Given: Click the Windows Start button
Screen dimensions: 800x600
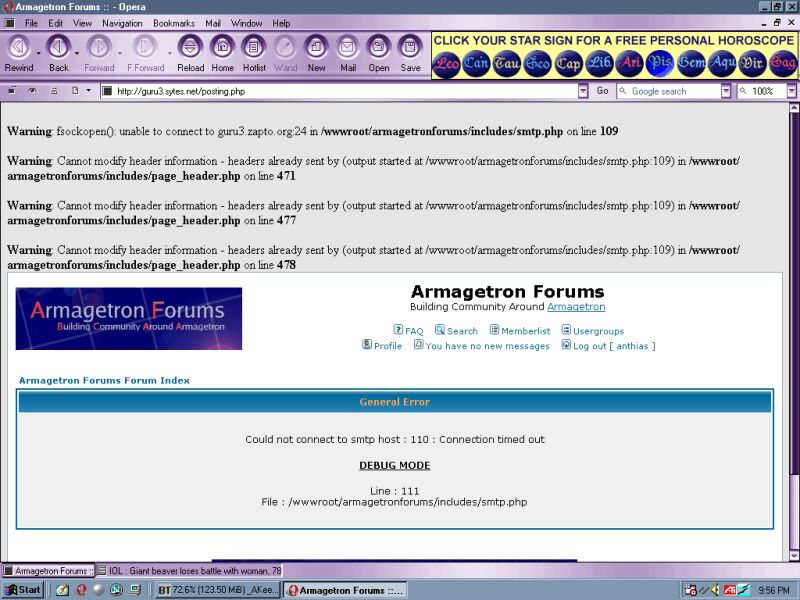Looking at the screenshot, I should point(22,590).
